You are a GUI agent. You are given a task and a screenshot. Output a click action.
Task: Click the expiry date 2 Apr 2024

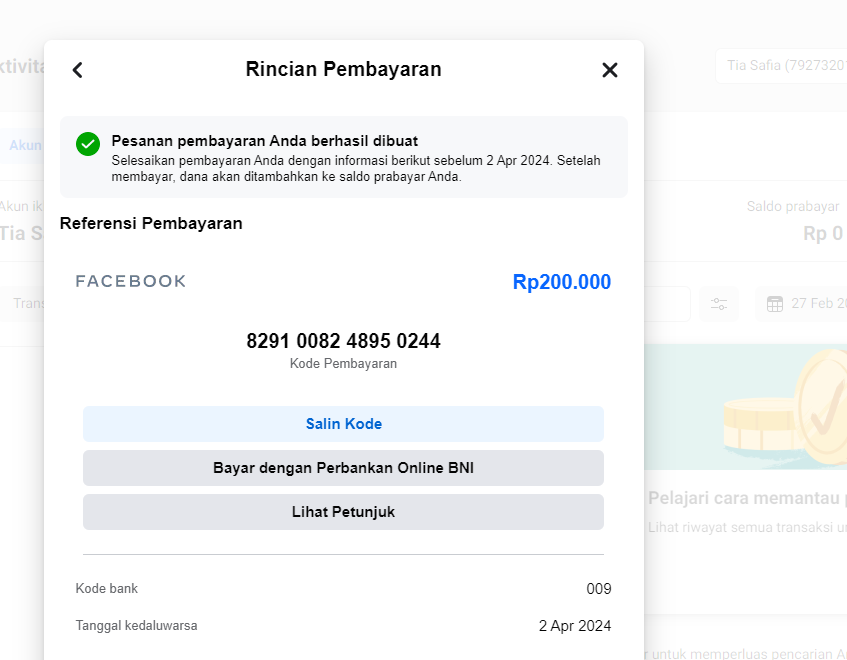coord(574,626)
